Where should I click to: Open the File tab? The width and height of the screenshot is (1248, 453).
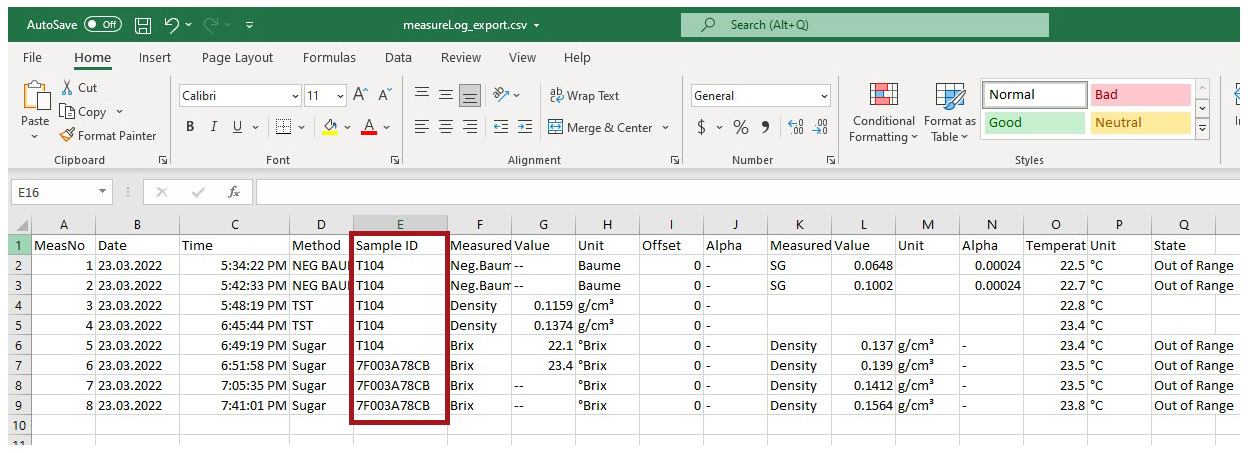(32, 58)
